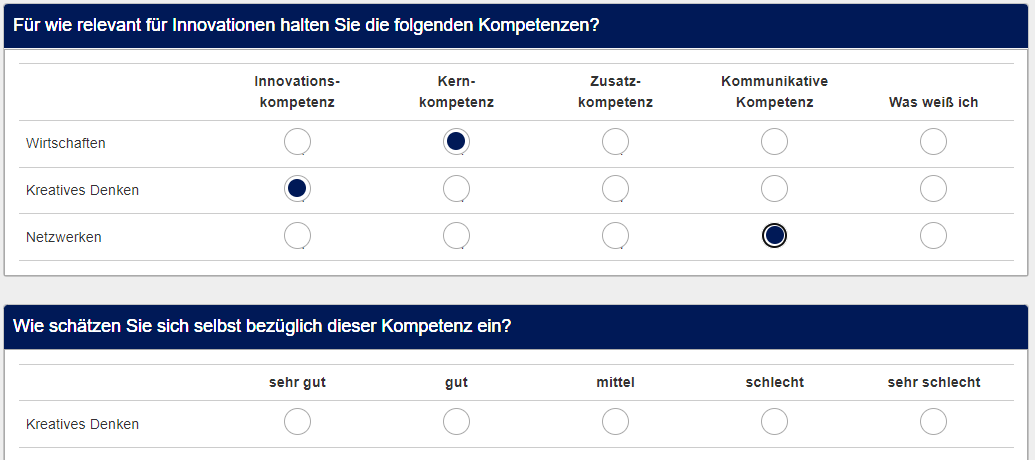Set Netzwerken to Zusatzkompetenz
Viewport: 1035px width, 460px height.
coord(615,235)
